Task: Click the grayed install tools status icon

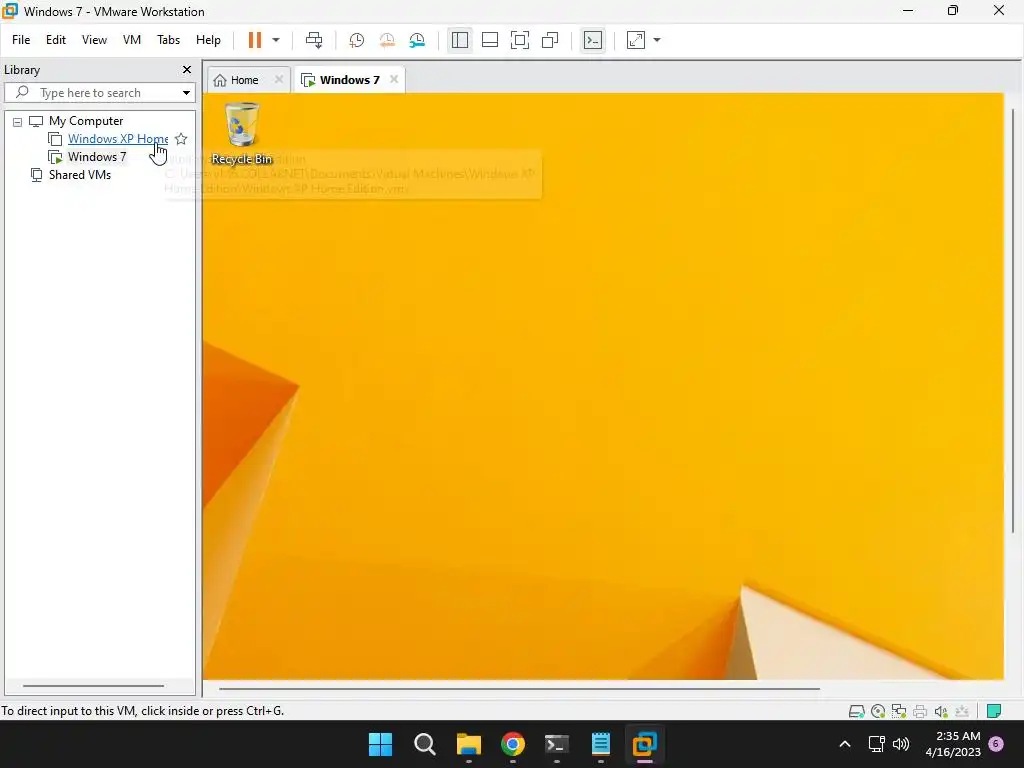Action: coord(962,711)
